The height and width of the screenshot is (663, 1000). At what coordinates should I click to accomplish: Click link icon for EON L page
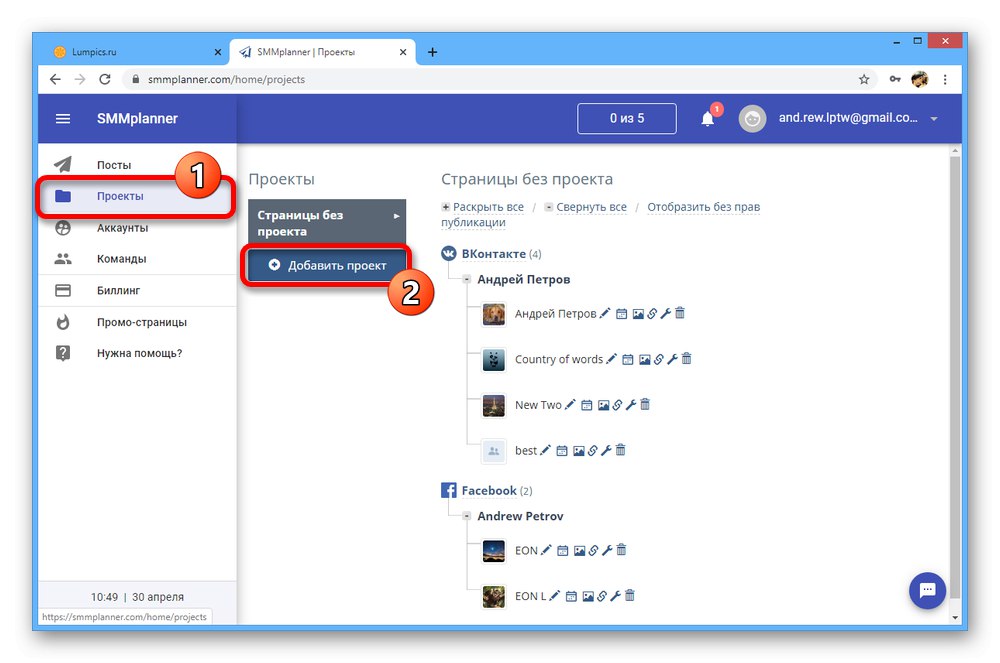click(x=601, y=596)
